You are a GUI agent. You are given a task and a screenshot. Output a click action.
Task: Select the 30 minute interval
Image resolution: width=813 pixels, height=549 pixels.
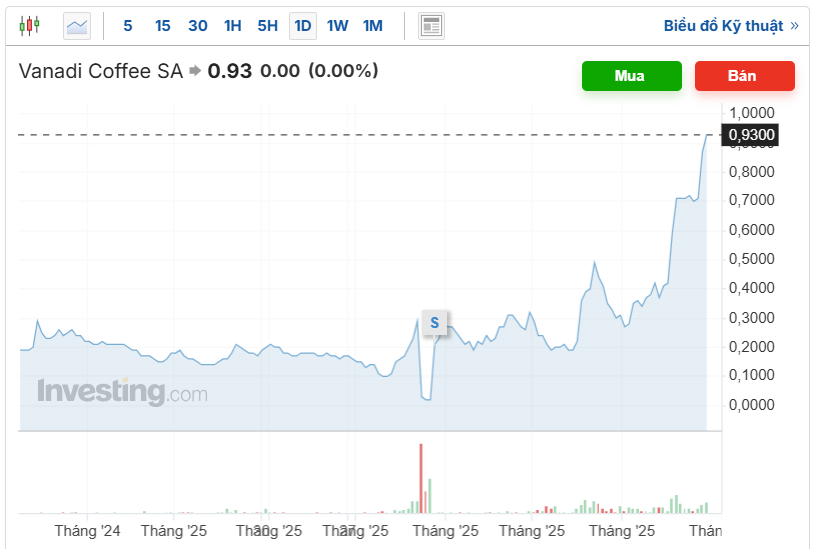click(x=198, y=26)
